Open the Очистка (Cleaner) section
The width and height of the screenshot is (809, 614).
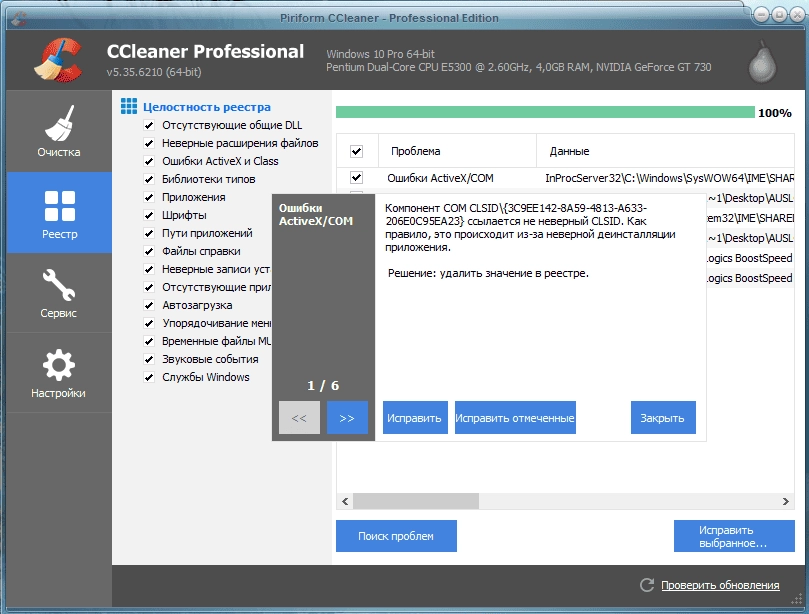coord(59,131)
